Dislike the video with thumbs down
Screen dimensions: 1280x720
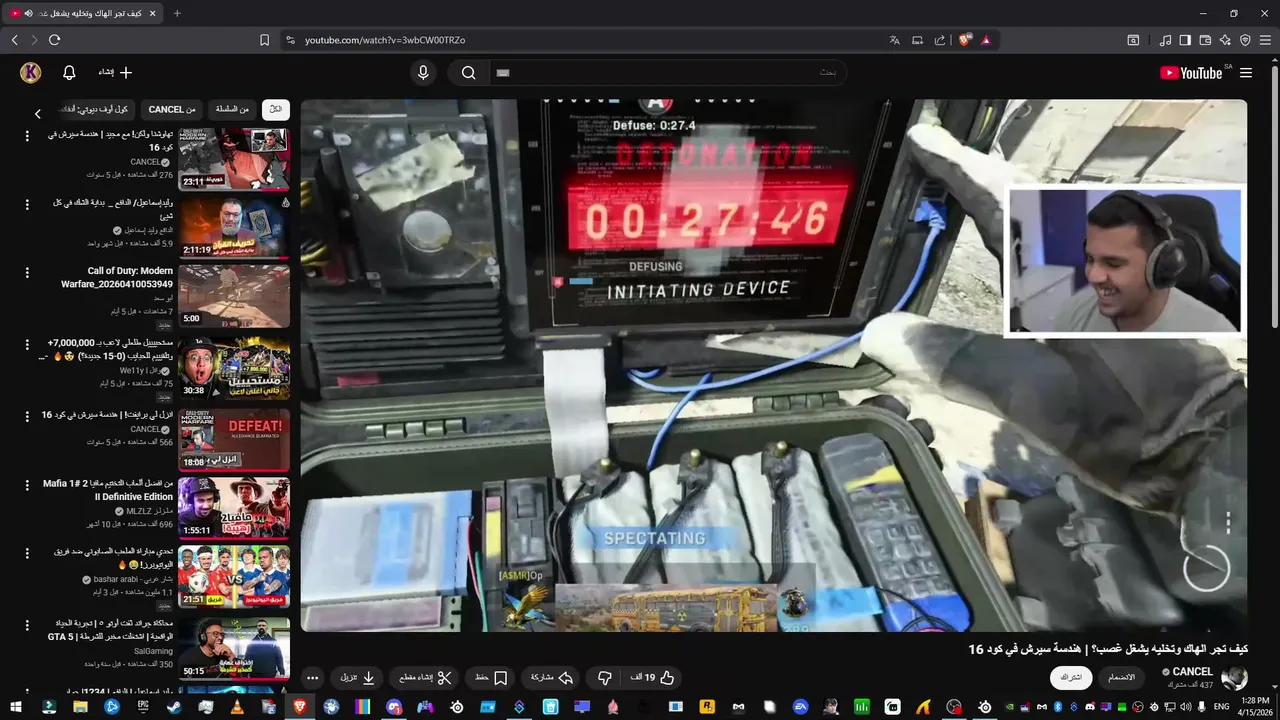click(x=604, y=678)
